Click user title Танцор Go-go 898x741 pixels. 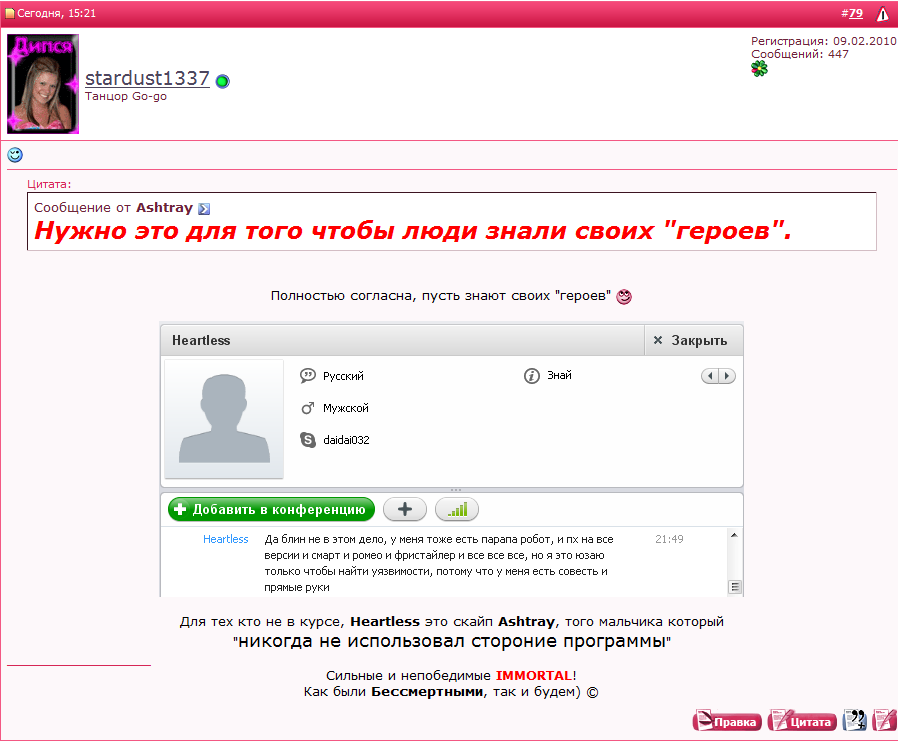tap(126, 96)
